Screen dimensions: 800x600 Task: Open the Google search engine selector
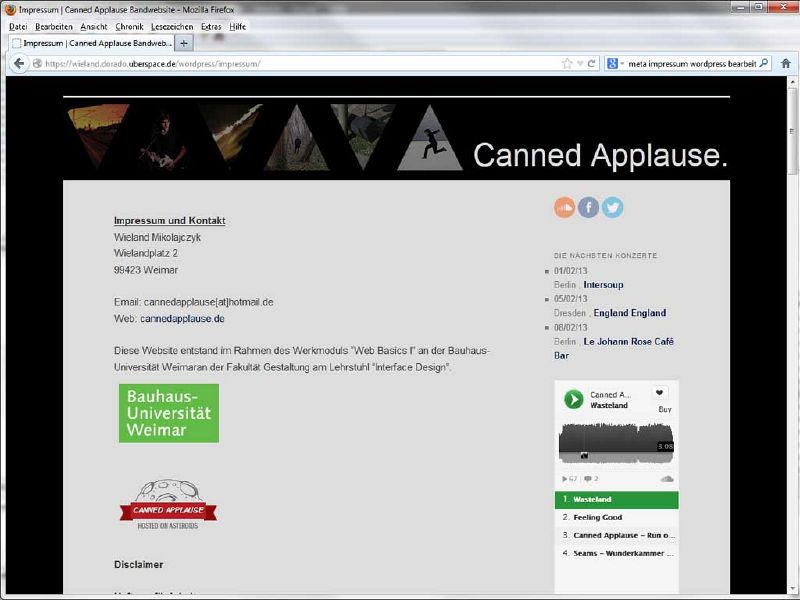tap(615, 64)
